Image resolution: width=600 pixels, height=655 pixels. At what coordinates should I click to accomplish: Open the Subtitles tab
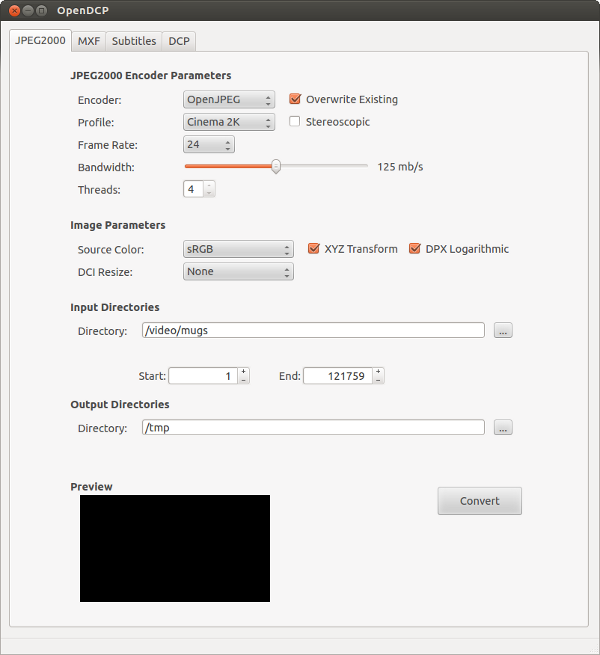(x=134, y=41)
